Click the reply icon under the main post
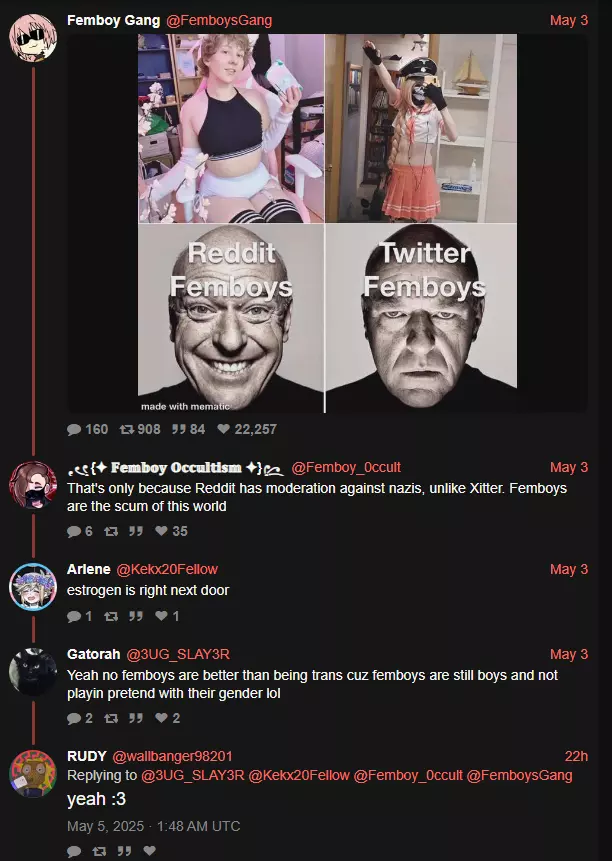 74,429
